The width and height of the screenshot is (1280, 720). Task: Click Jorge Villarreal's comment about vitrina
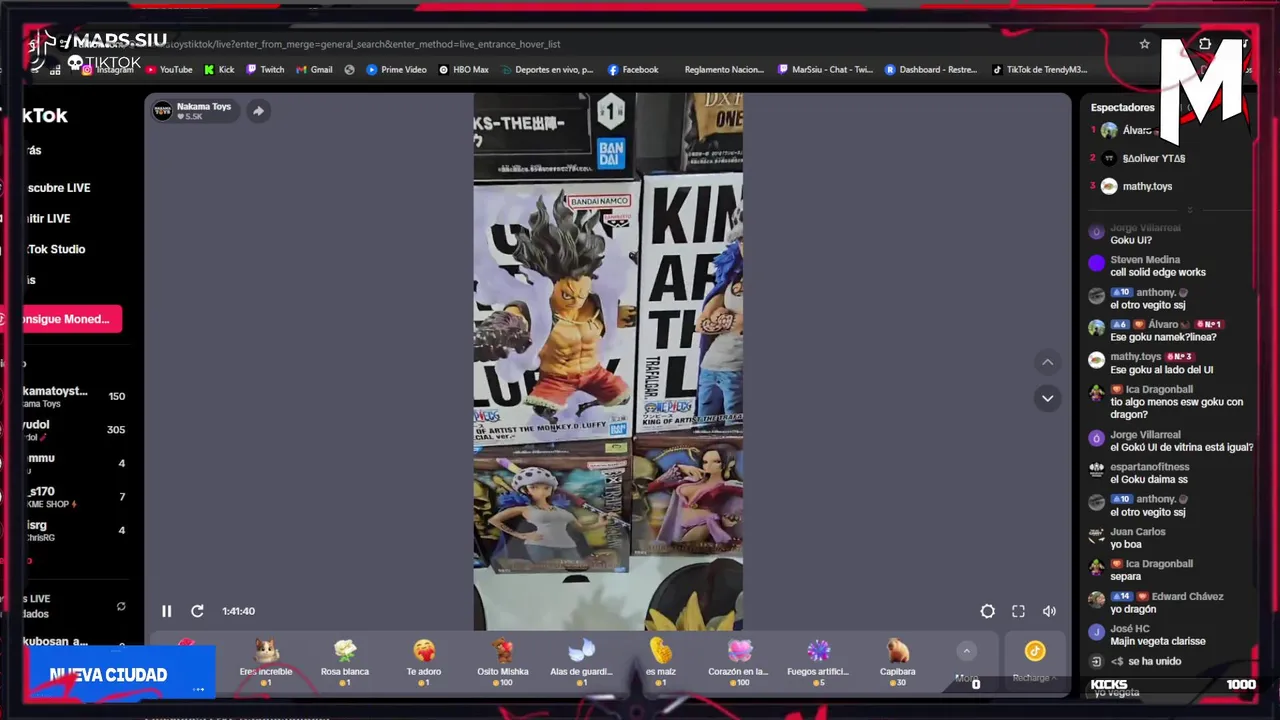click(1181, 447)
